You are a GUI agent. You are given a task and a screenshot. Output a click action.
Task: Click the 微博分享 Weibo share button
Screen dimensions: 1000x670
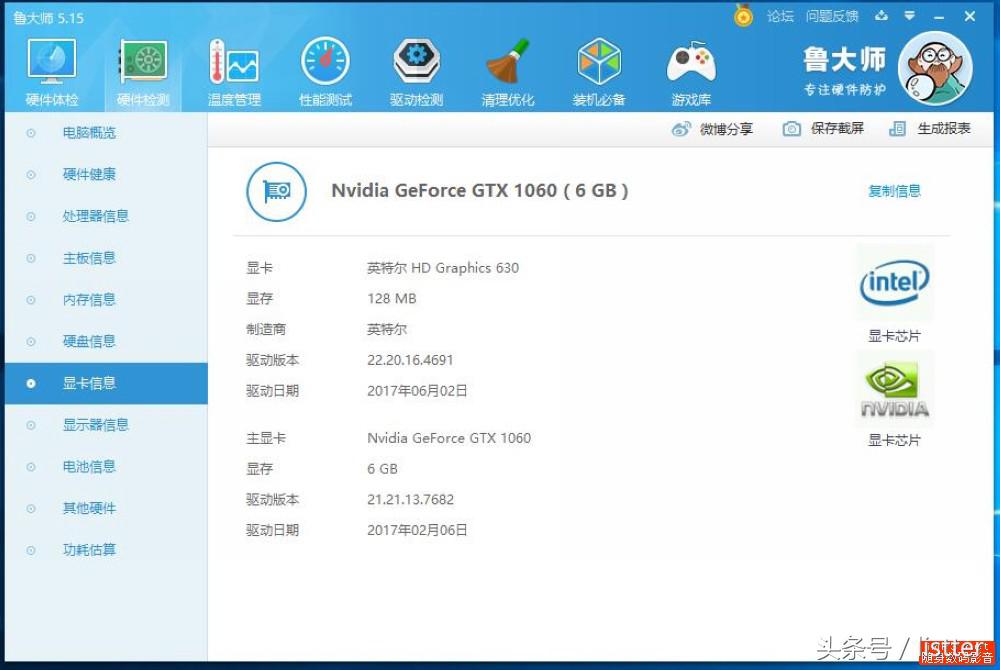pos(712,129)
